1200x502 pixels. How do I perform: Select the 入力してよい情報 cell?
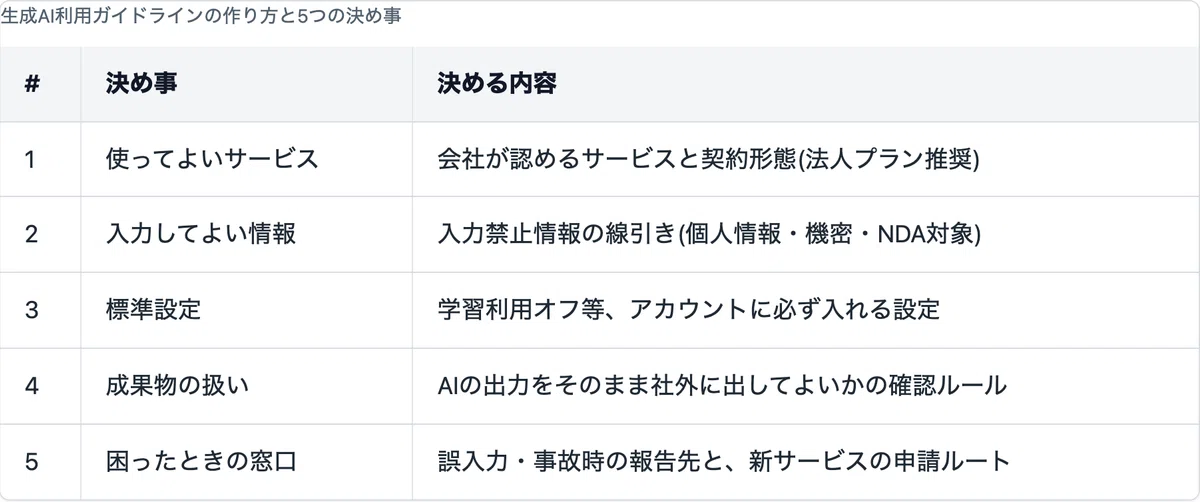point(247,234)
